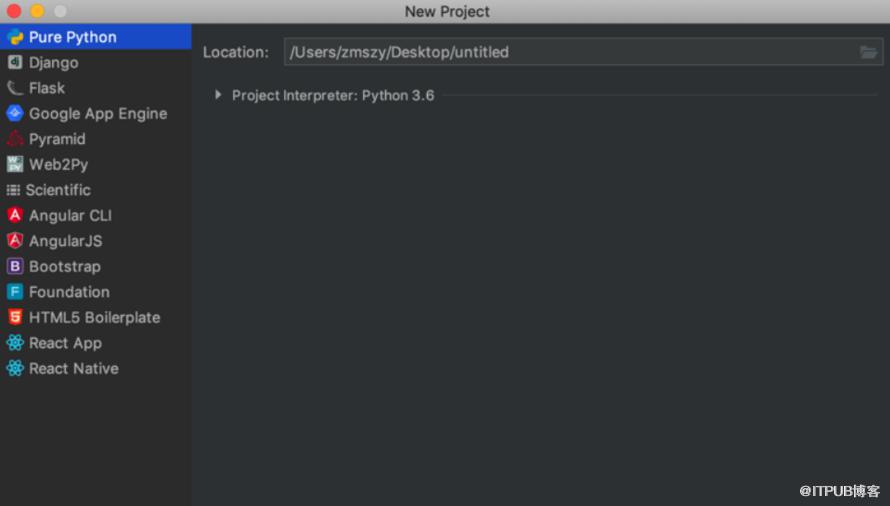Image resolution: width=890 pixels, height=506 pixels.
Task: Click the Web2Py icon
Action: (15, 164)
